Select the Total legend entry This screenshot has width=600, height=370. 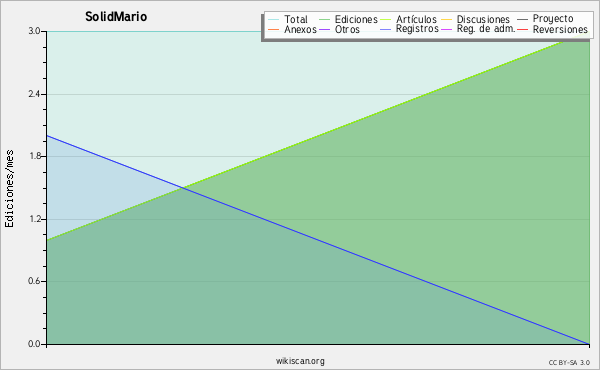point(288,19)
